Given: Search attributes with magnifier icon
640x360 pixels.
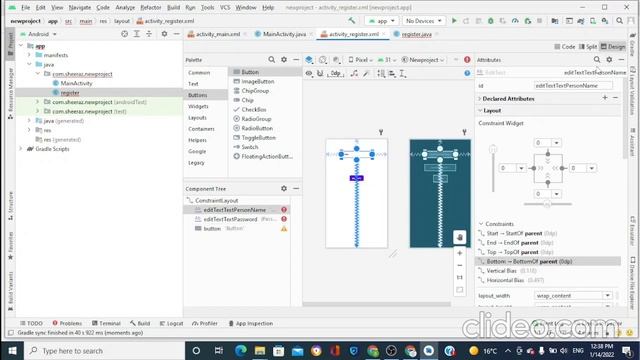Looking at the screenshot, I should [597, 60].
